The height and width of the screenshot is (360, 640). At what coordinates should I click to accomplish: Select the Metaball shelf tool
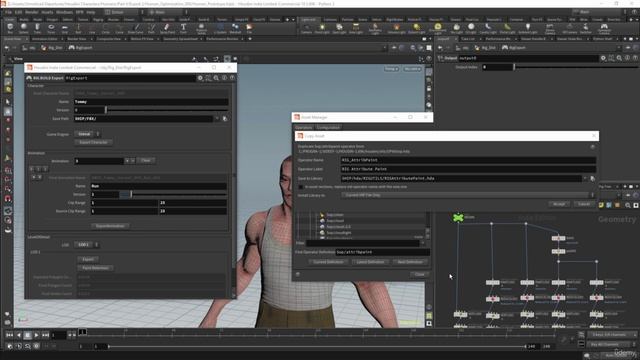pyautogui.click(x=235, y=28)
